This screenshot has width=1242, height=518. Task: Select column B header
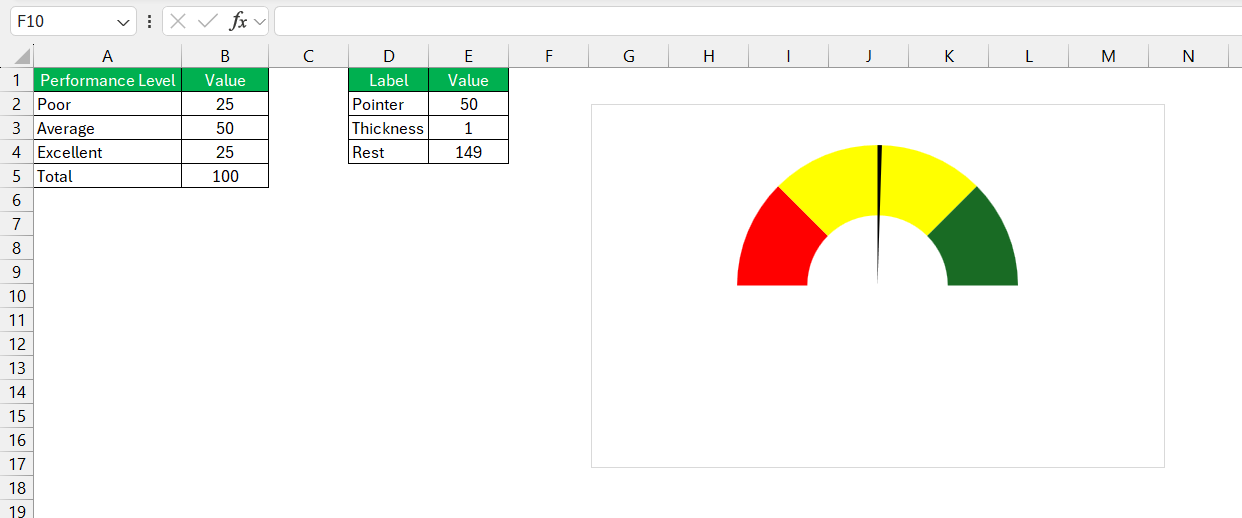coord(225,56)
